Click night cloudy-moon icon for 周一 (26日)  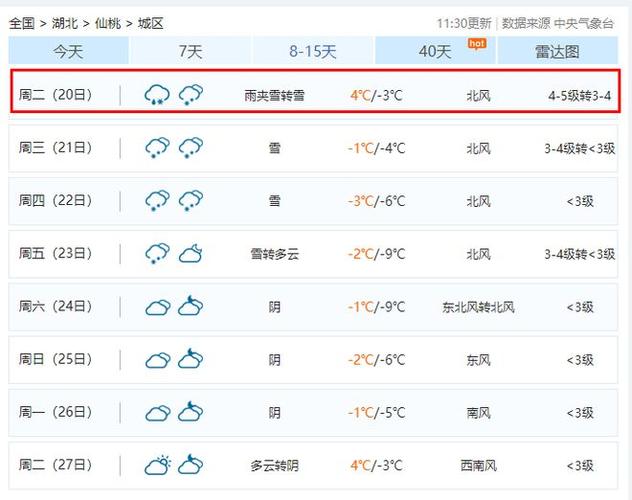point(191,411)
